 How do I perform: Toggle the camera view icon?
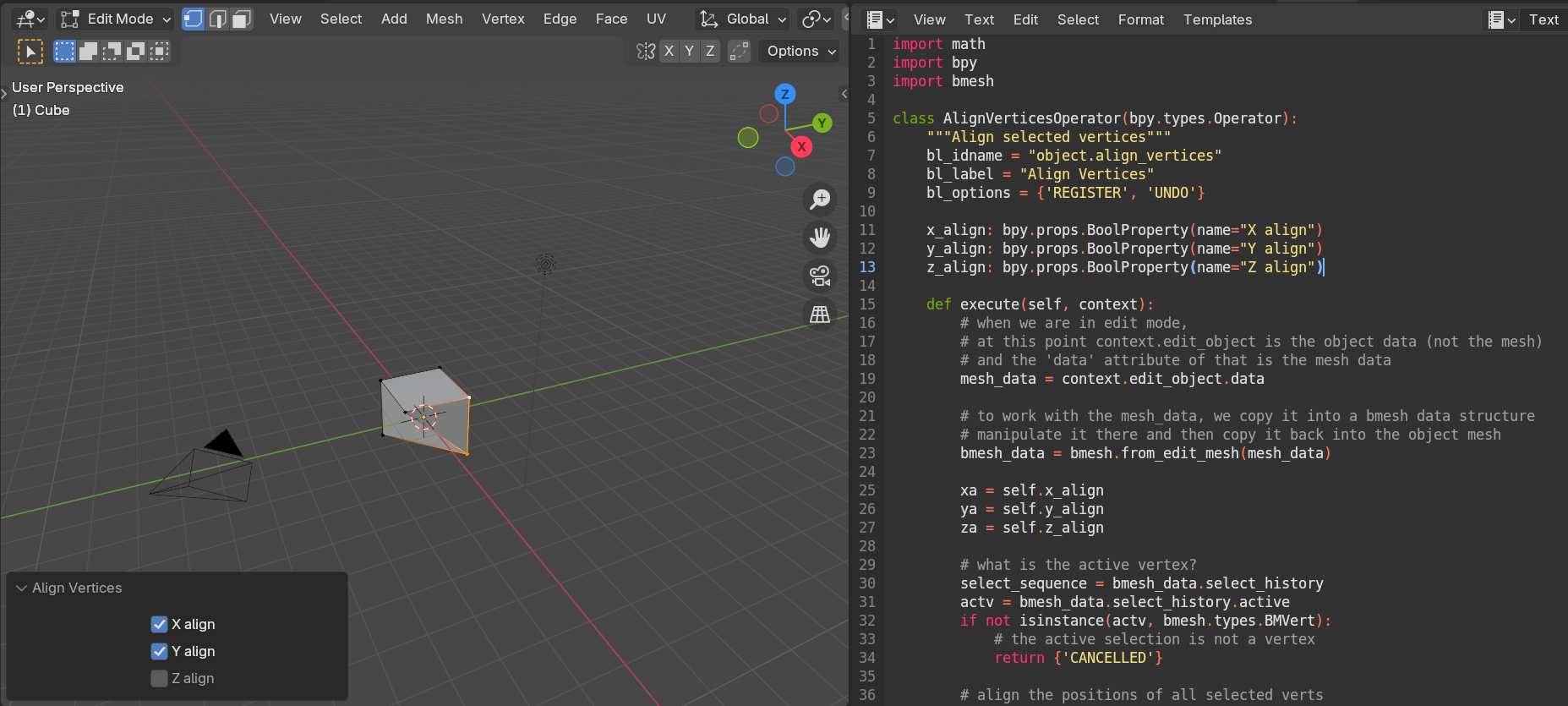click(820, 276)
